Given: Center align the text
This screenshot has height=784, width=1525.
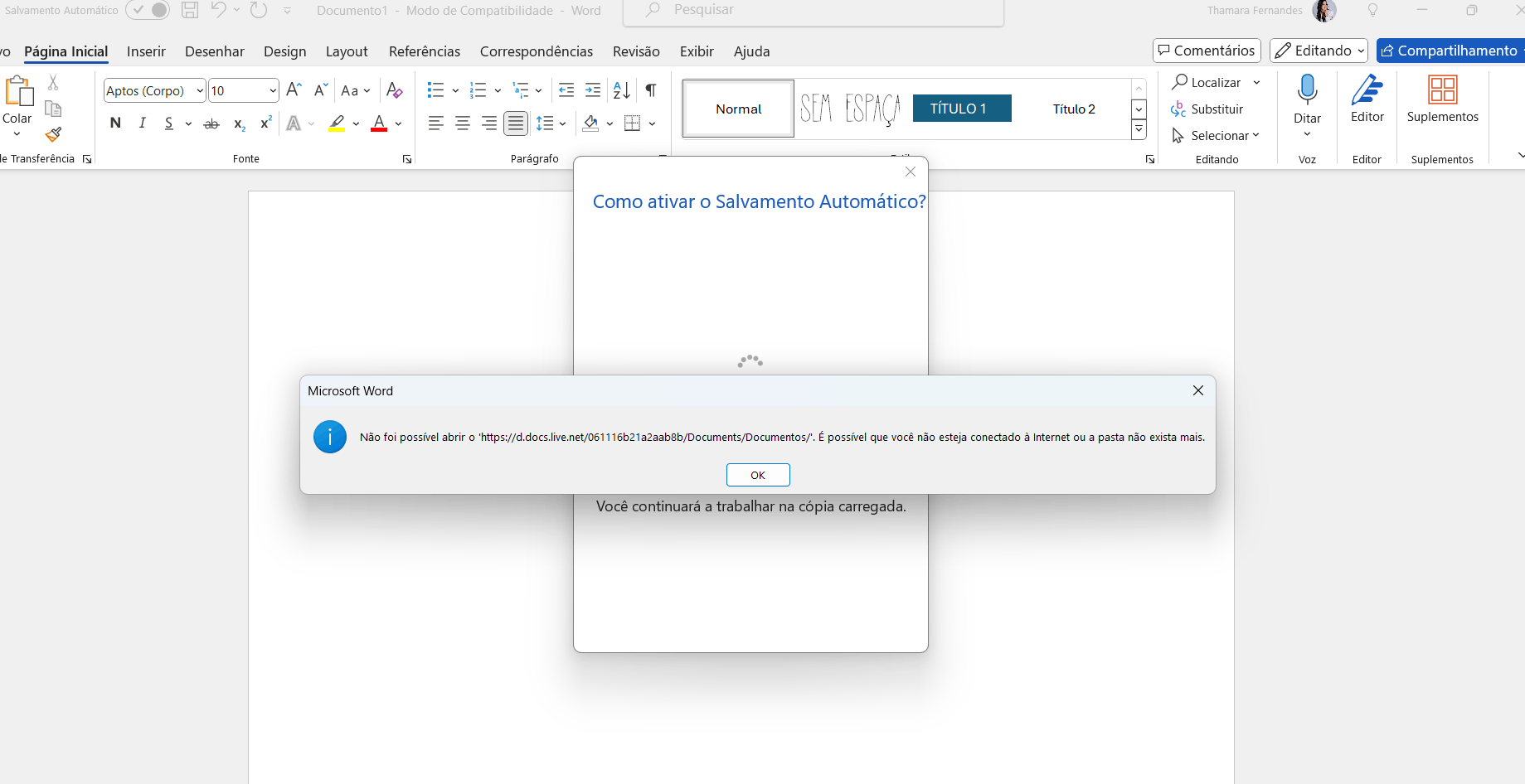Looking at the screenshot, I should click(463, 123).
